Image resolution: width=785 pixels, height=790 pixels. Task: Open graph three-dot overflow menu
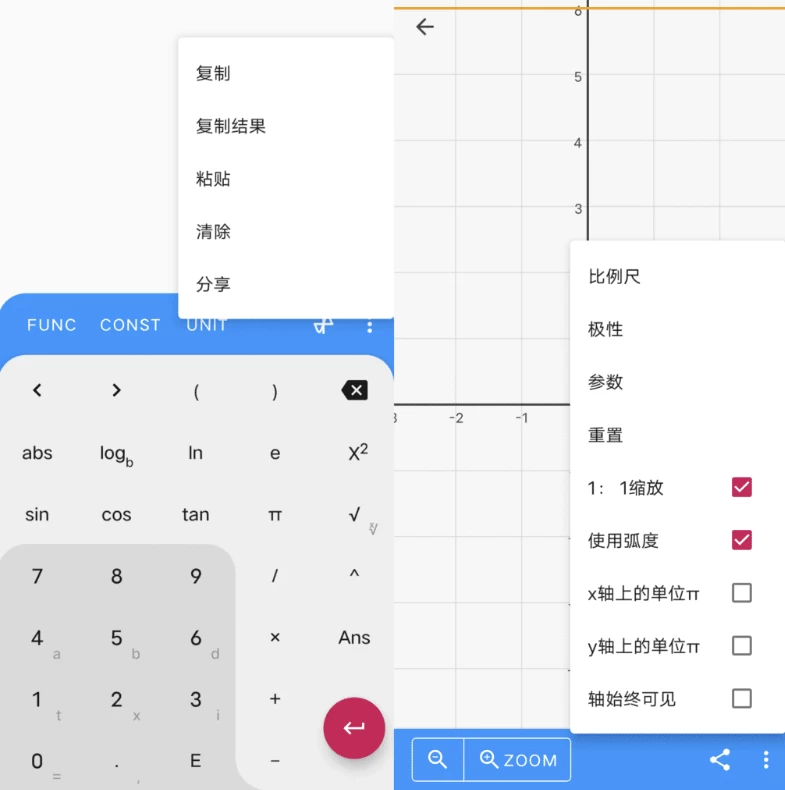[766, 760]
